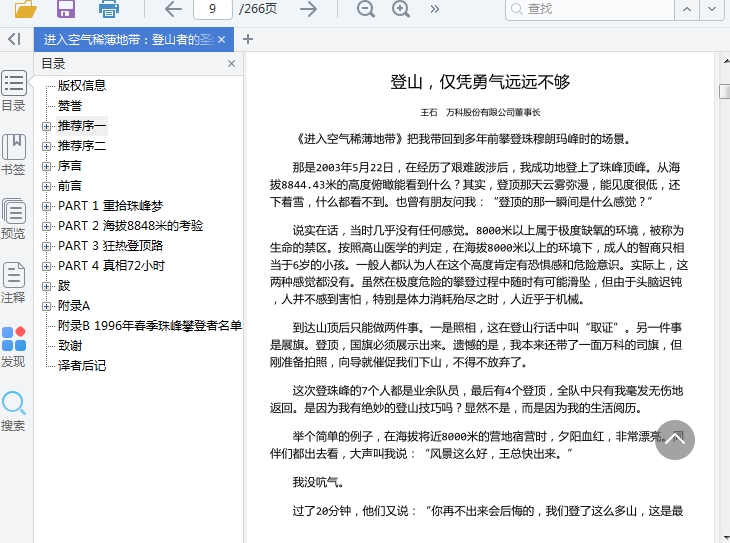The image size is (730, 543).
Task: Select the 进入空气稀薄地带 document tab
Action: (130, 39)
